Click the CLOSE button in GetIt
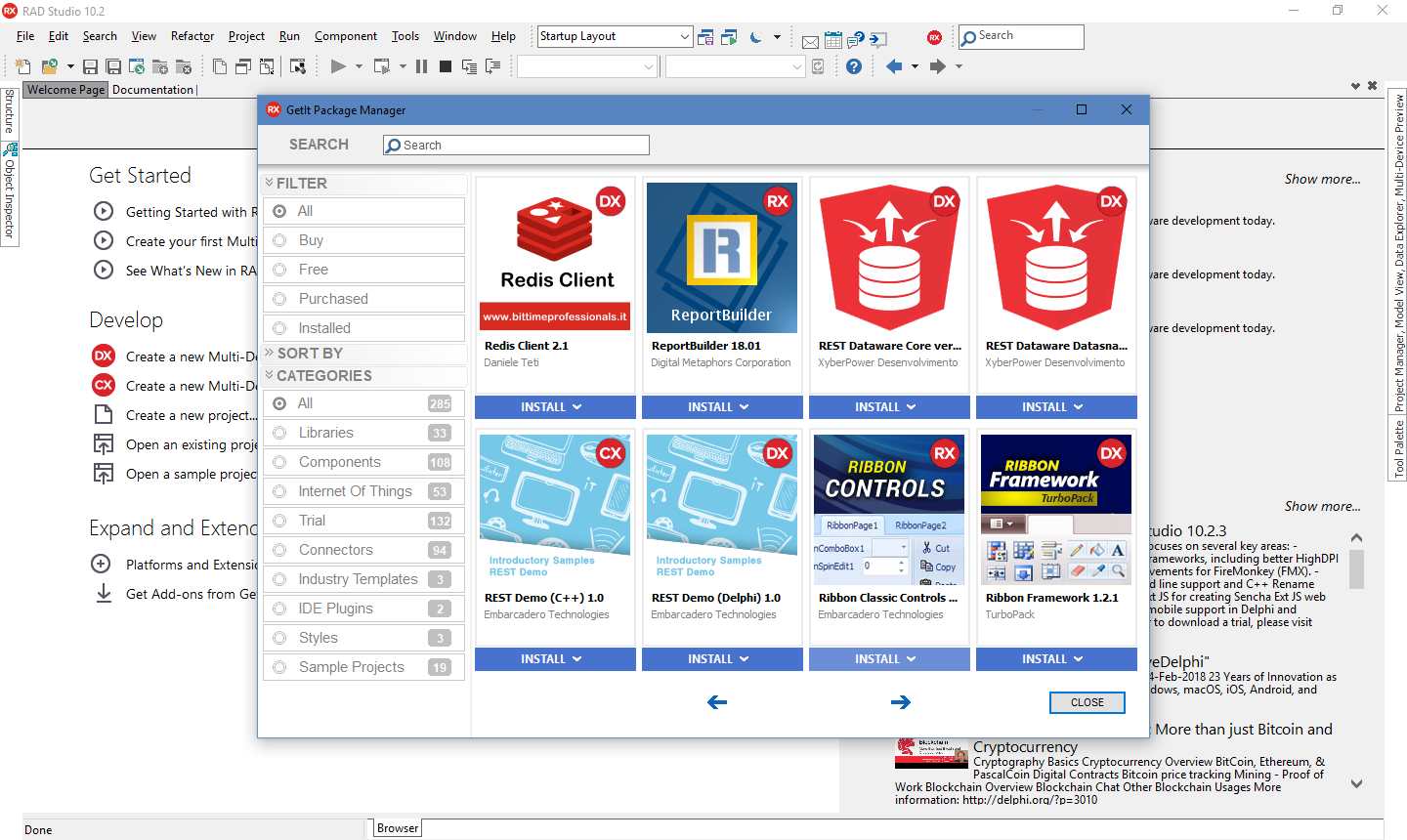 click(1087, 702)
